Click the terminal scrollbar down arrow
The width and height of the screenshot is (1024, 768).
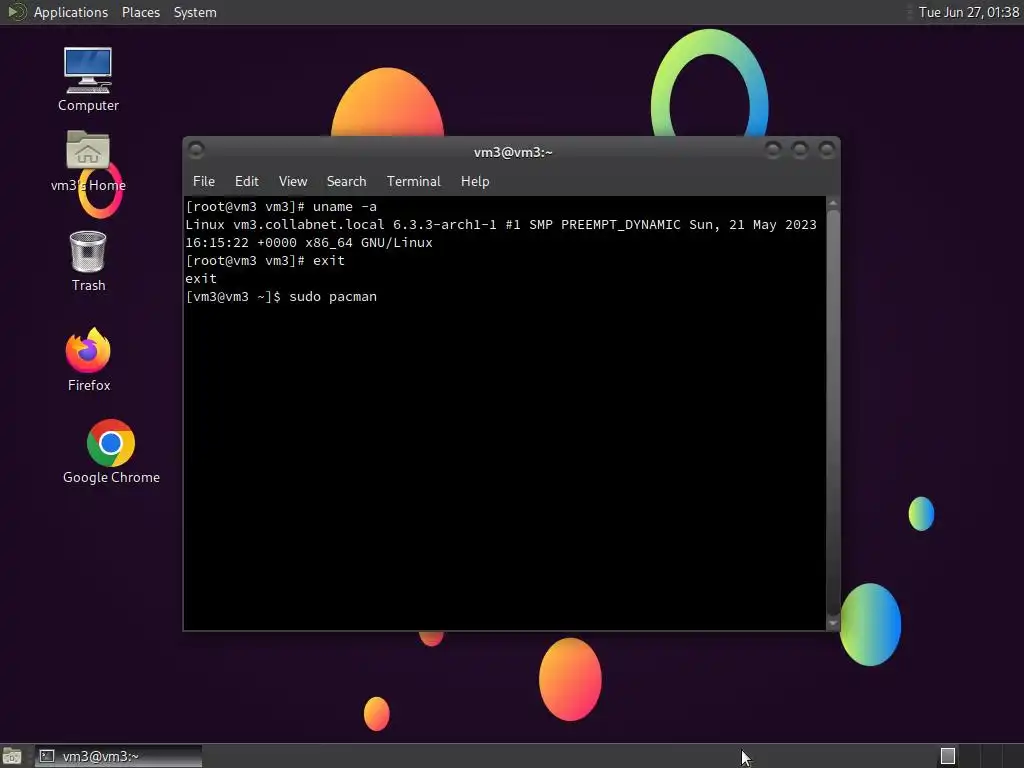tap(833, 623)
